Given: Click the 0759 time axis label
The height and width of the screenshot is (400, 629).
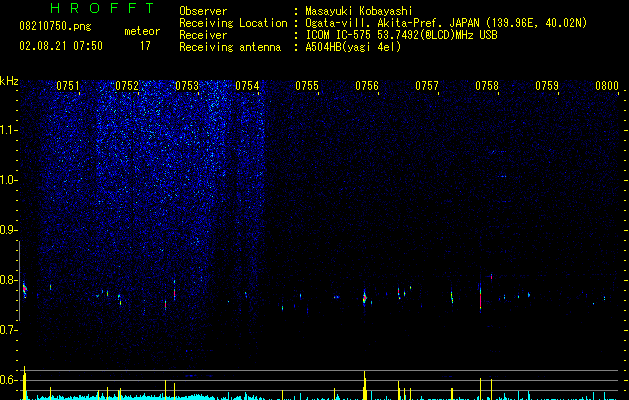Looking at the screenshot, I should (547, 86).
